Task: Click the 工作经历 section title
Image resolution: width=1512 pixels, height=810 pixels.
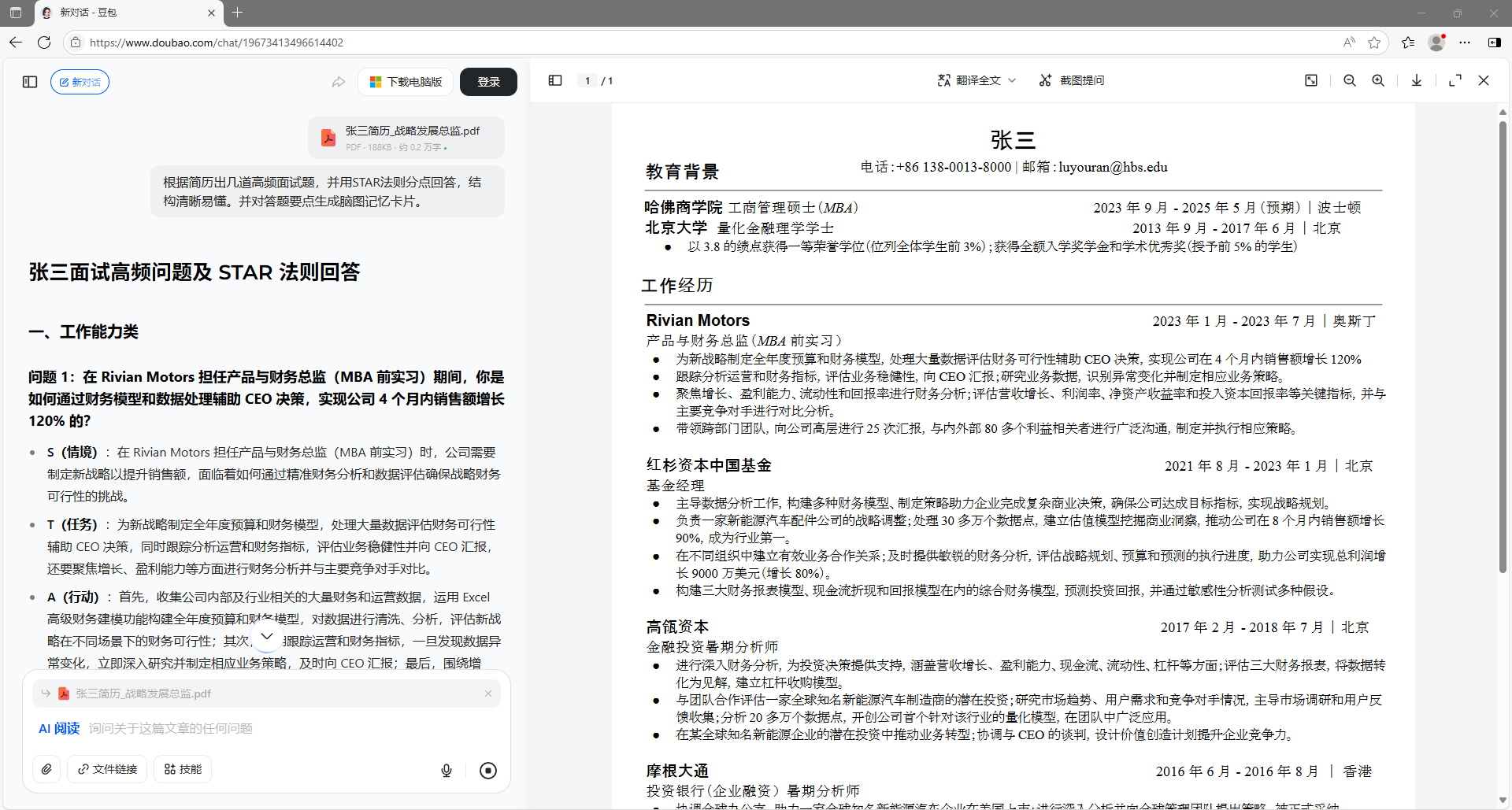Action: (x=677, y=285)
